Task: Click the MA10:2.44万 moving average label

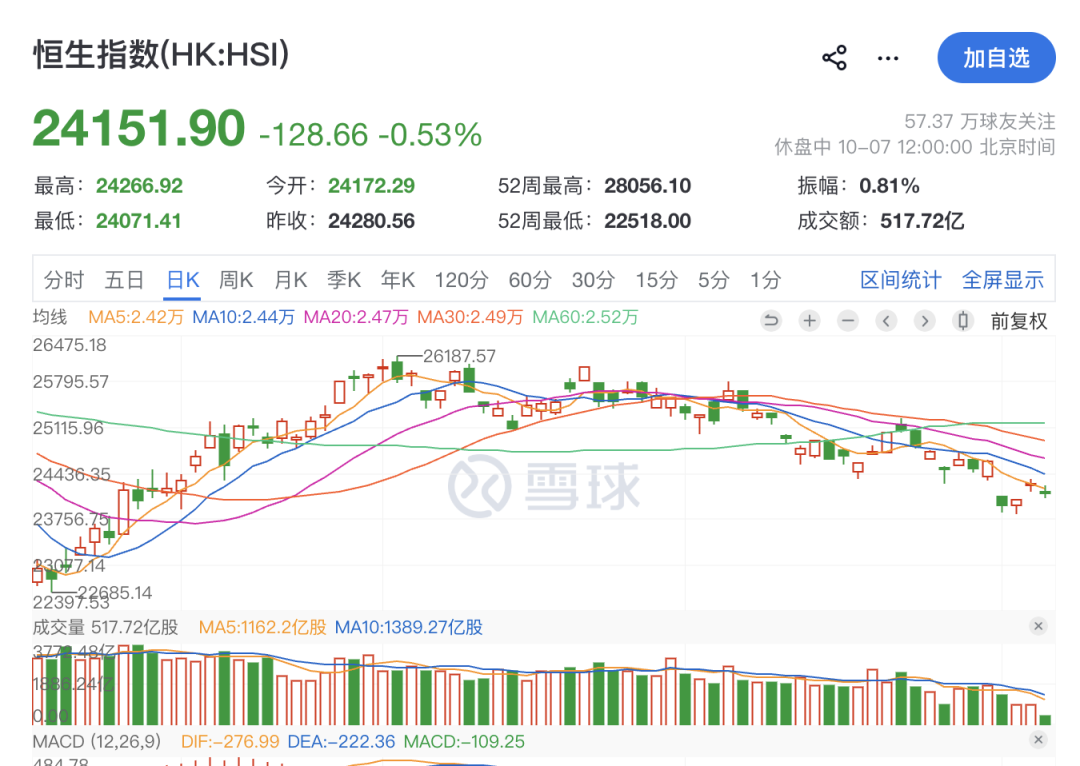Action: click(x=243, y=318)
